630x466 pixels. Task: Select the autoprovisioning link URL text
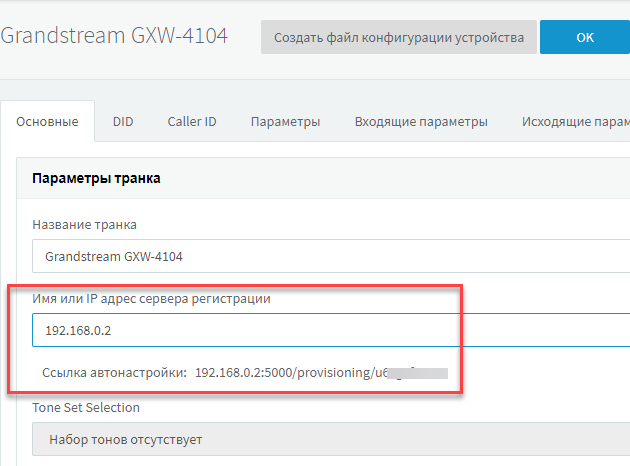[x=321, y=372]
